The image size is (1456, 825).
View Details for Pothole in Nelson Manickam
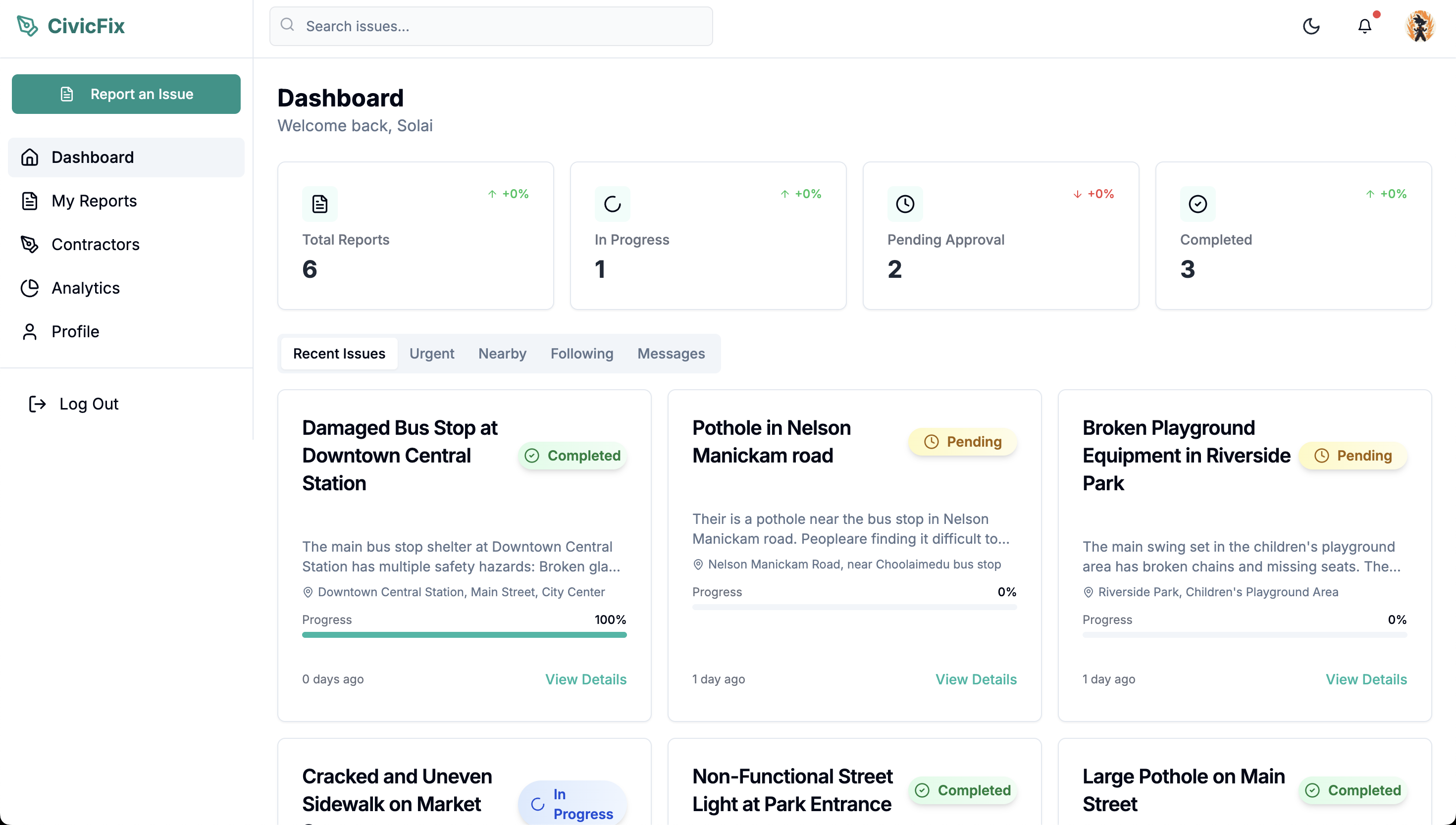pyautogui.click(x=976, y=679)
